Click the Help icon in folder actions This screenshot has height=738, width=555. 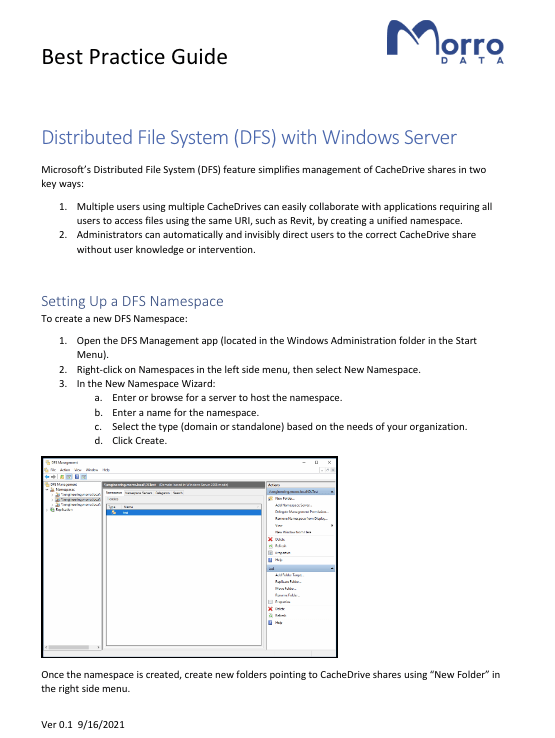(x=270, y=622)
